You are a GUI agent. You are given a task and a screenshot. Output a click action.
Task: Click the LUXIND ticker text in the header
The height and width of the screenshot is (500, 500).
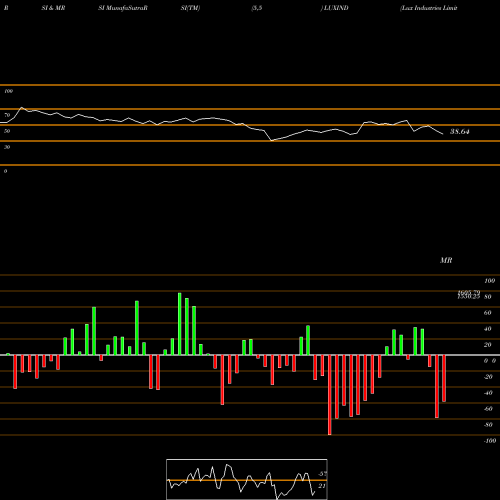tap(335, 8)
